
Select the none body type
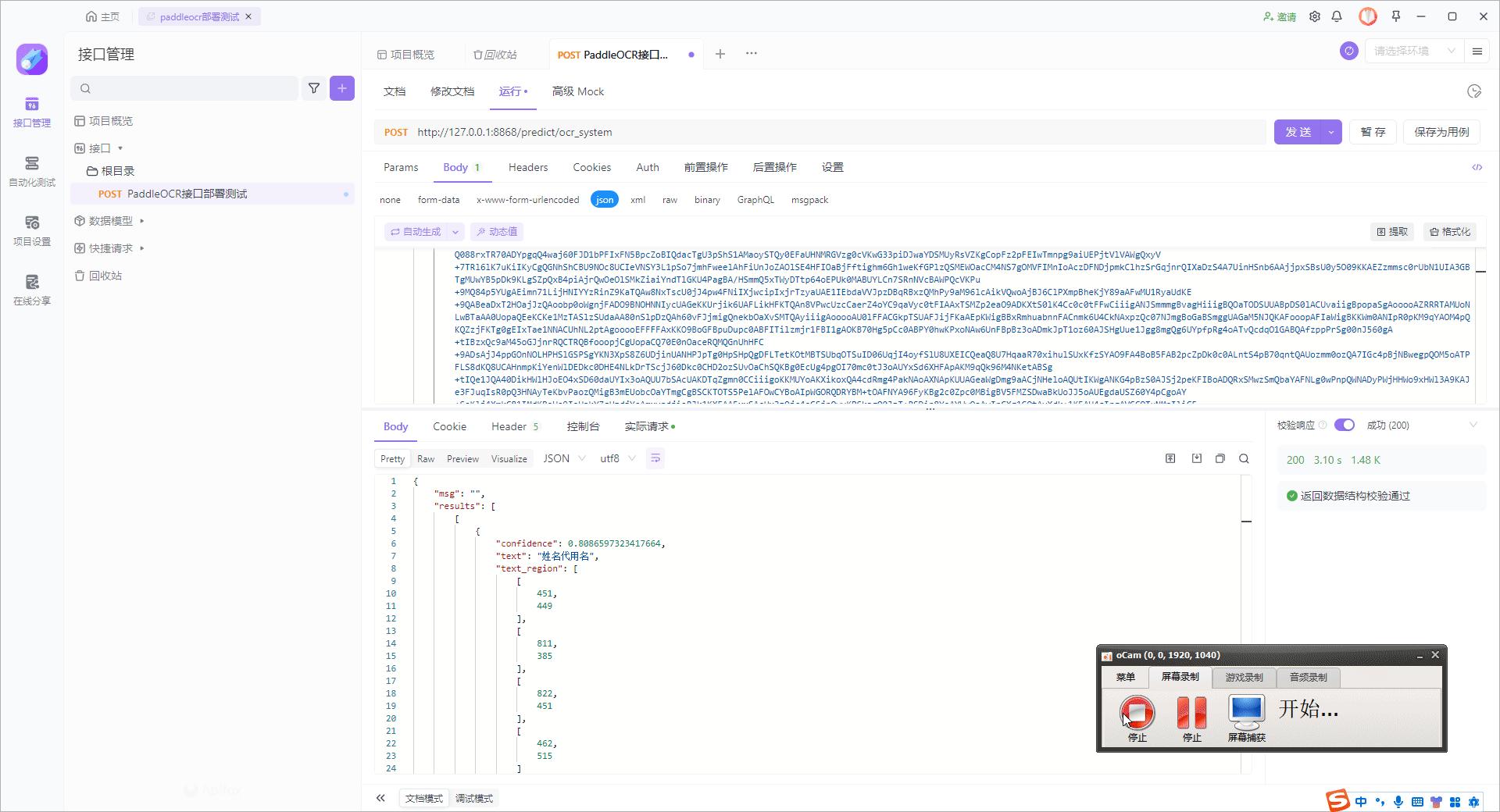coord(390,200)
